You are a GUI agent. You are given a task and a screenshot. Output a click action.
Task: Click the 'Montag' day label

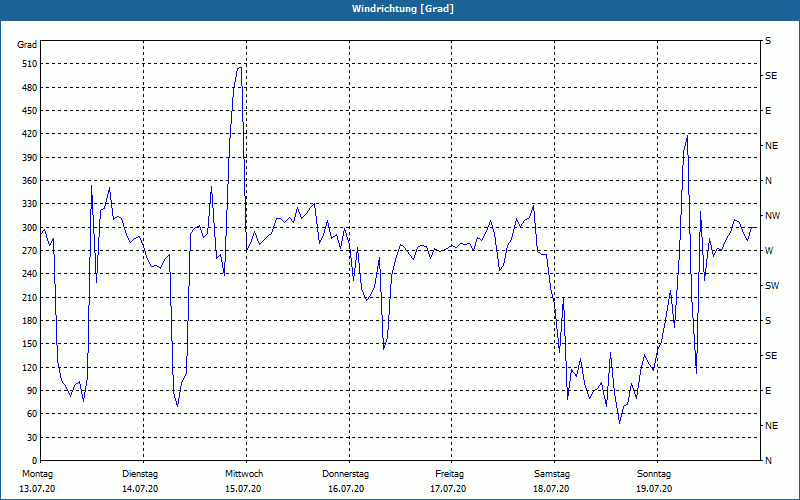(37, 474)
